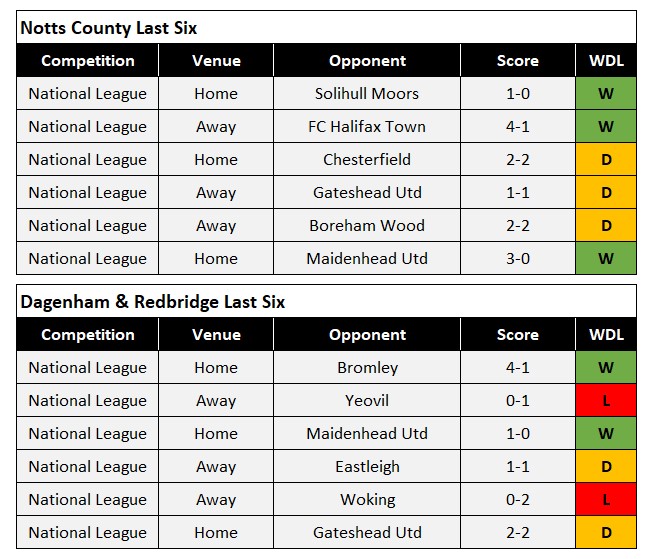Select the Woking opponent cell
653x559 pixels.
[367, 500]
